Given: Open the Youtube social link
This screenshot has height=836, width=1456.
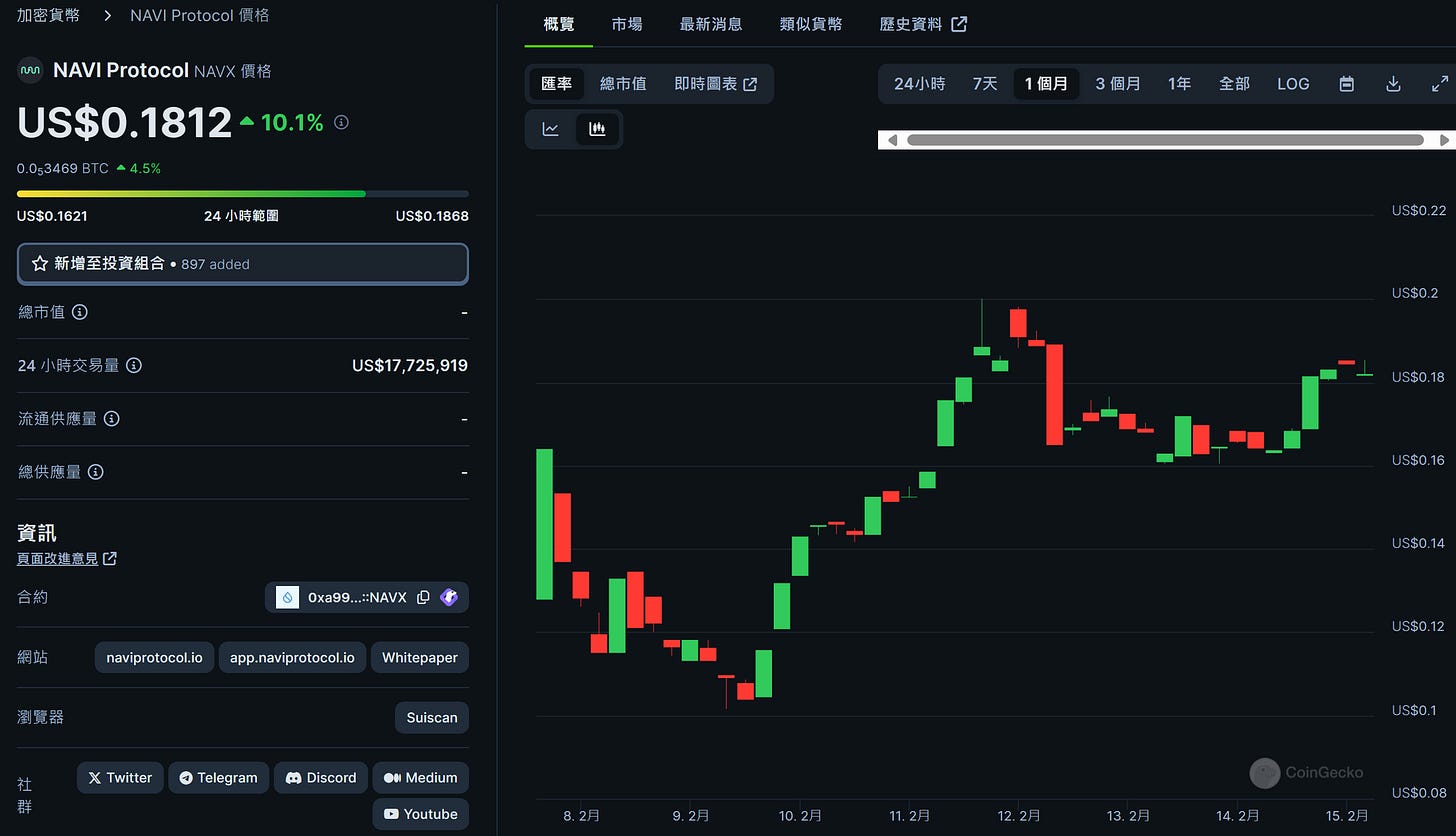Looking at the screenshot, I should [x=420, y=814].
